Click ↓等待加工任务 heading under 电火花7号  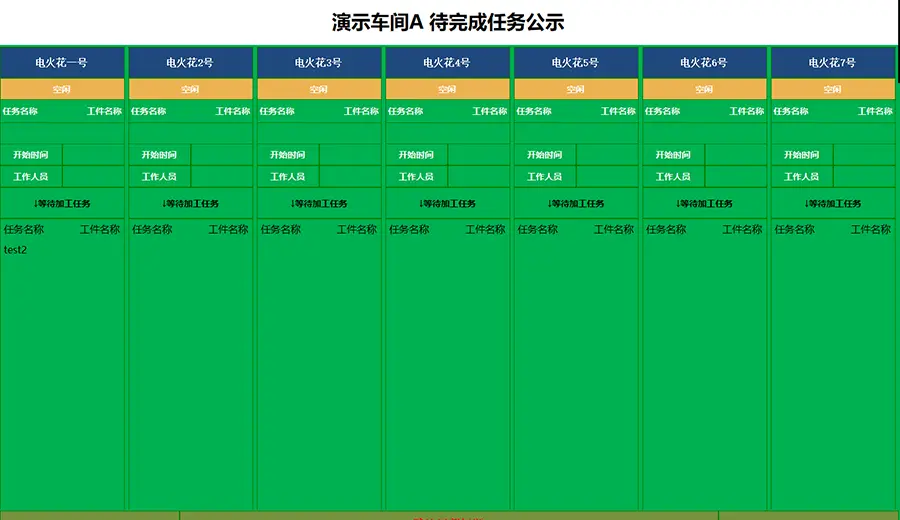tap(833, 203)
